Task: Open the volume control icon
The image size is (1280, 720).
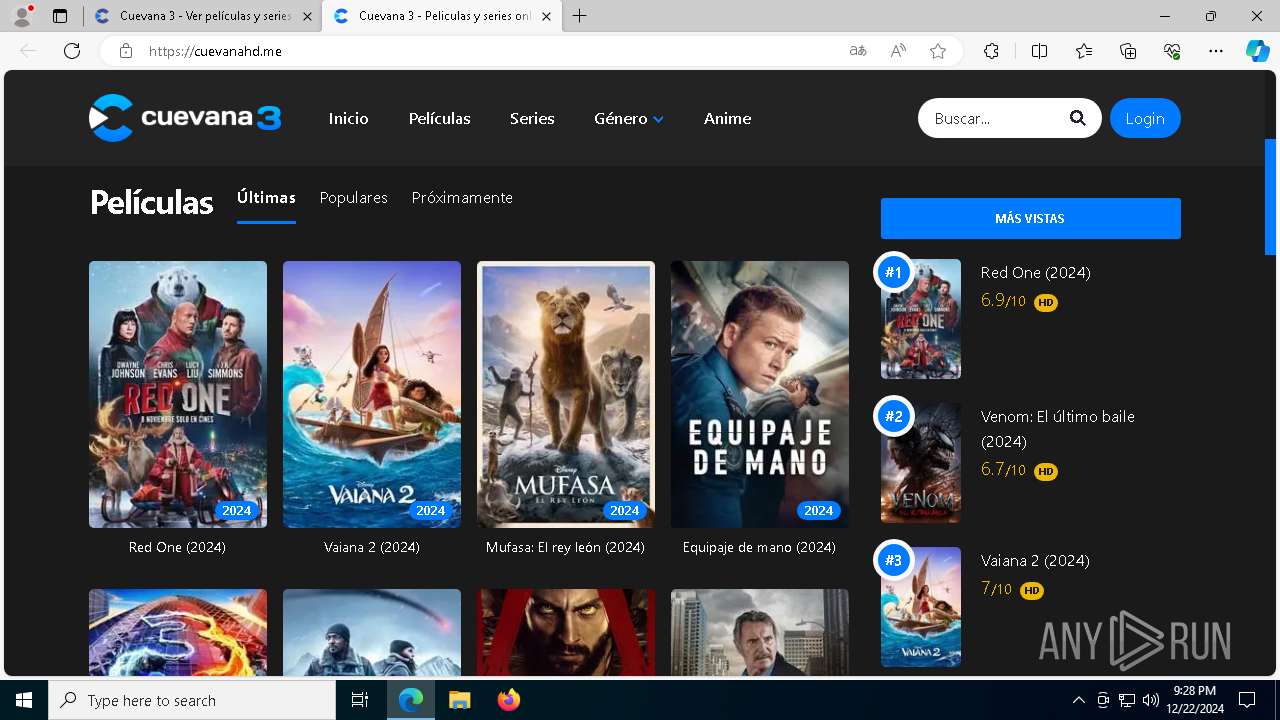Action: coord(1150,700)
